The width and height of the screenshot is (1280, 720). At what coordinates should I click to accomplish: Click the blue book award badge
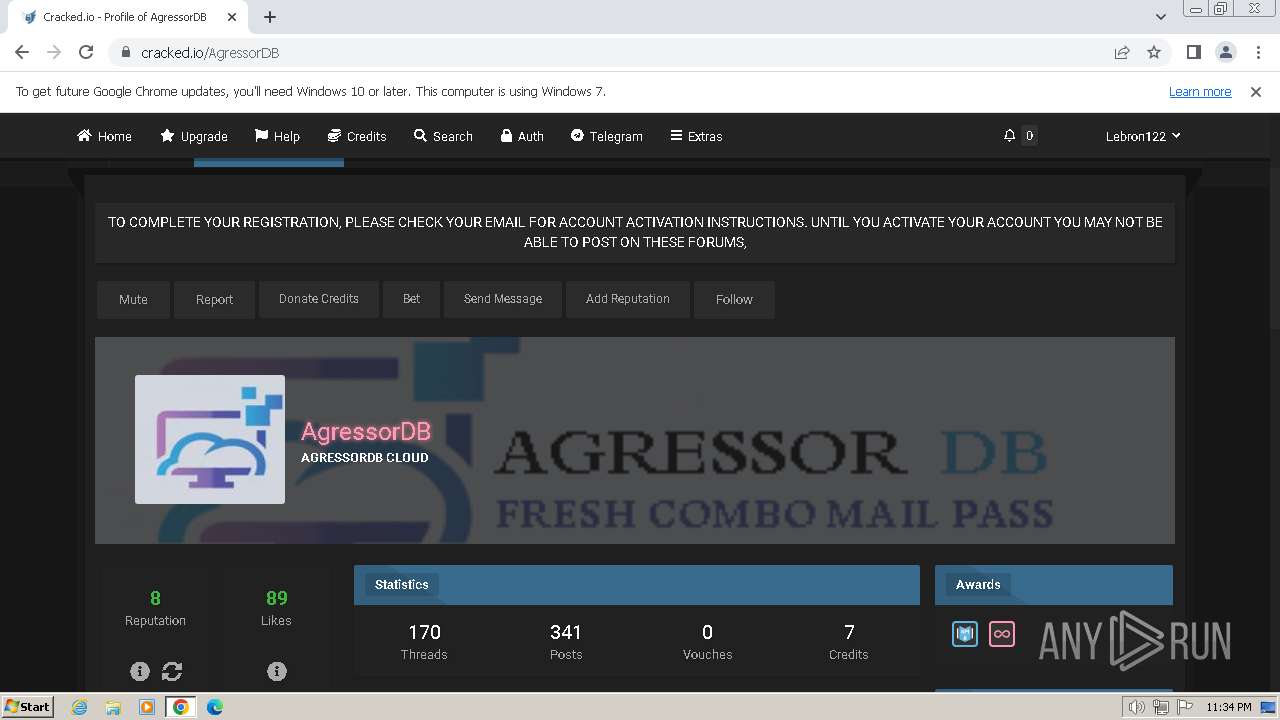[965, 634]
